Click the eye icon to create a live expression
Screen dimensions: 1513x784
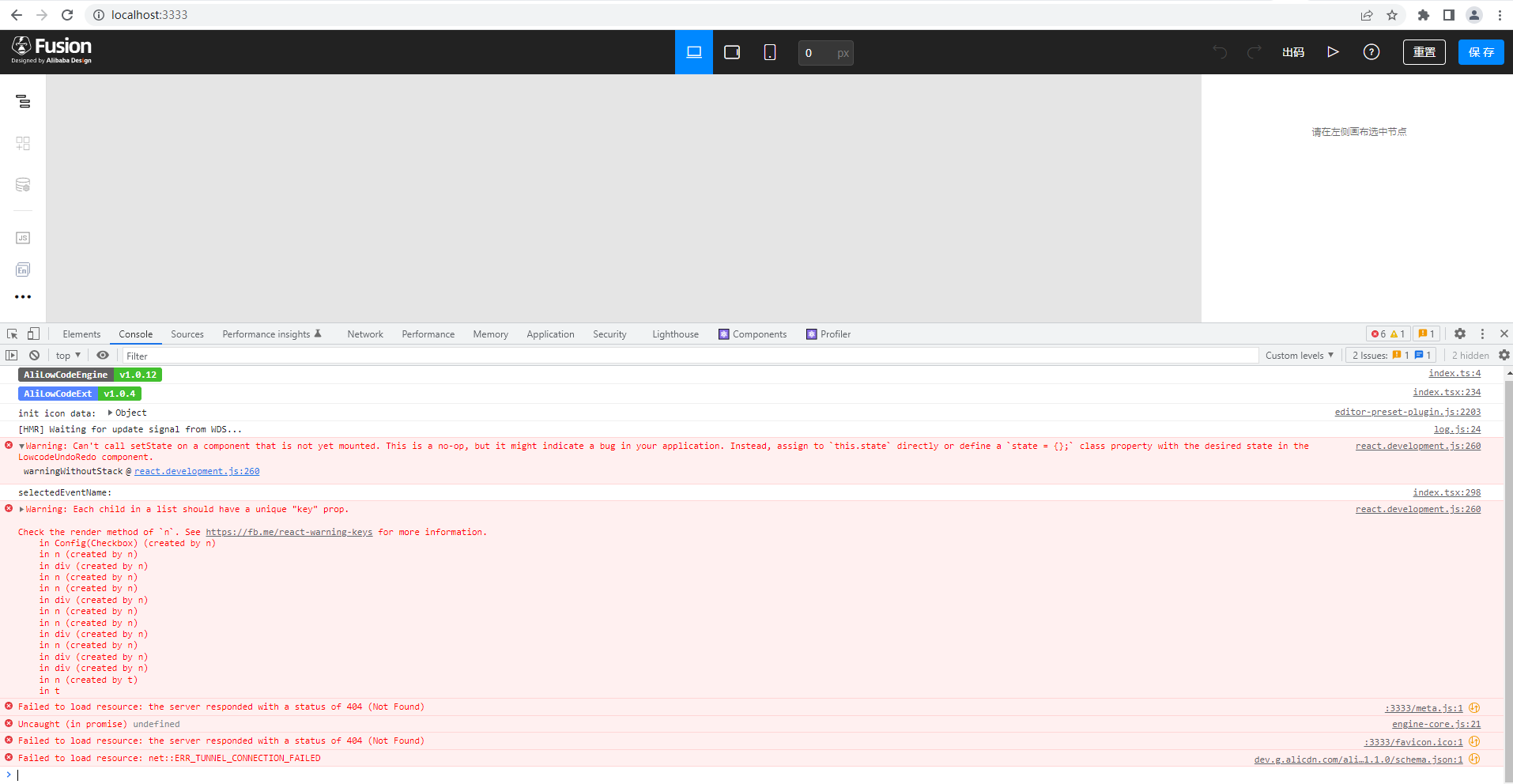click(102, 355)
